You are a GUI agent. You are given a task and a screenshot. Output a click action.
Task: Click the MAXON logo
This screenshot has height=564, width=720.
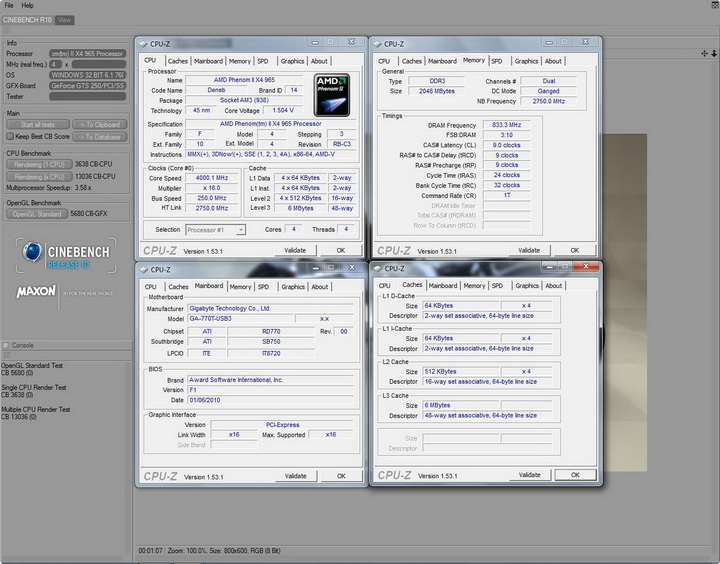(x=36, y=292)
